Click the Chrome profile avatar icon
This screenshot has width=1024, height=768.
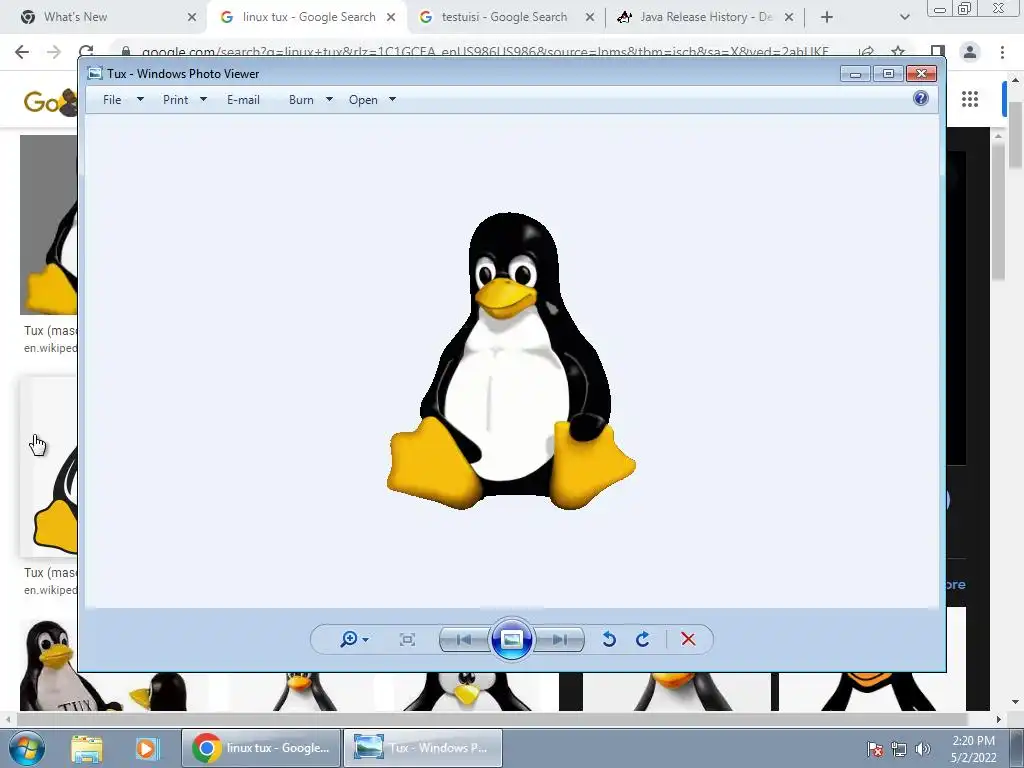click(970, 52)
